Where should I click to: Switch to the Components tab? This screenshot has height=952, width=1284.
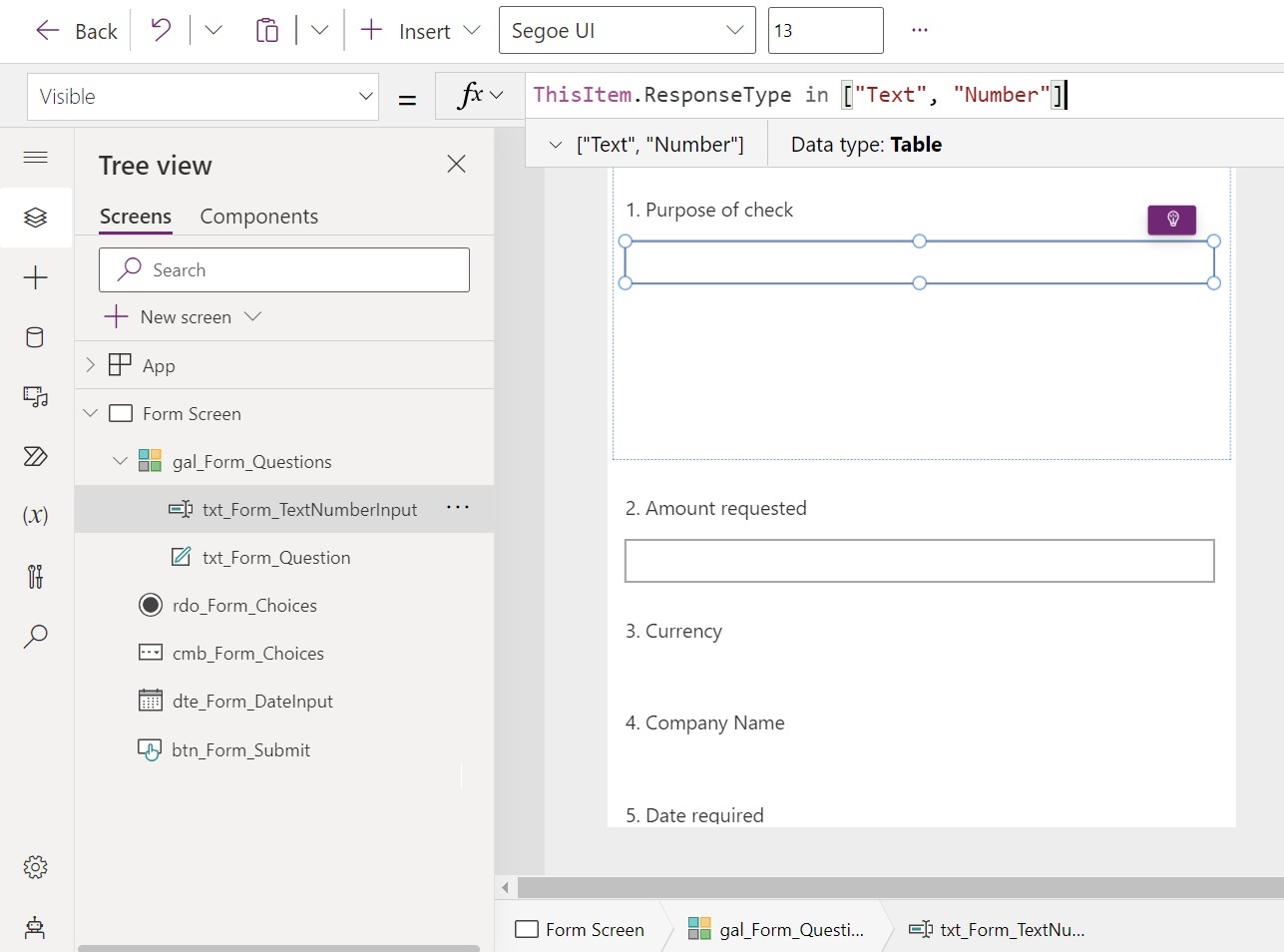[258, 216]
